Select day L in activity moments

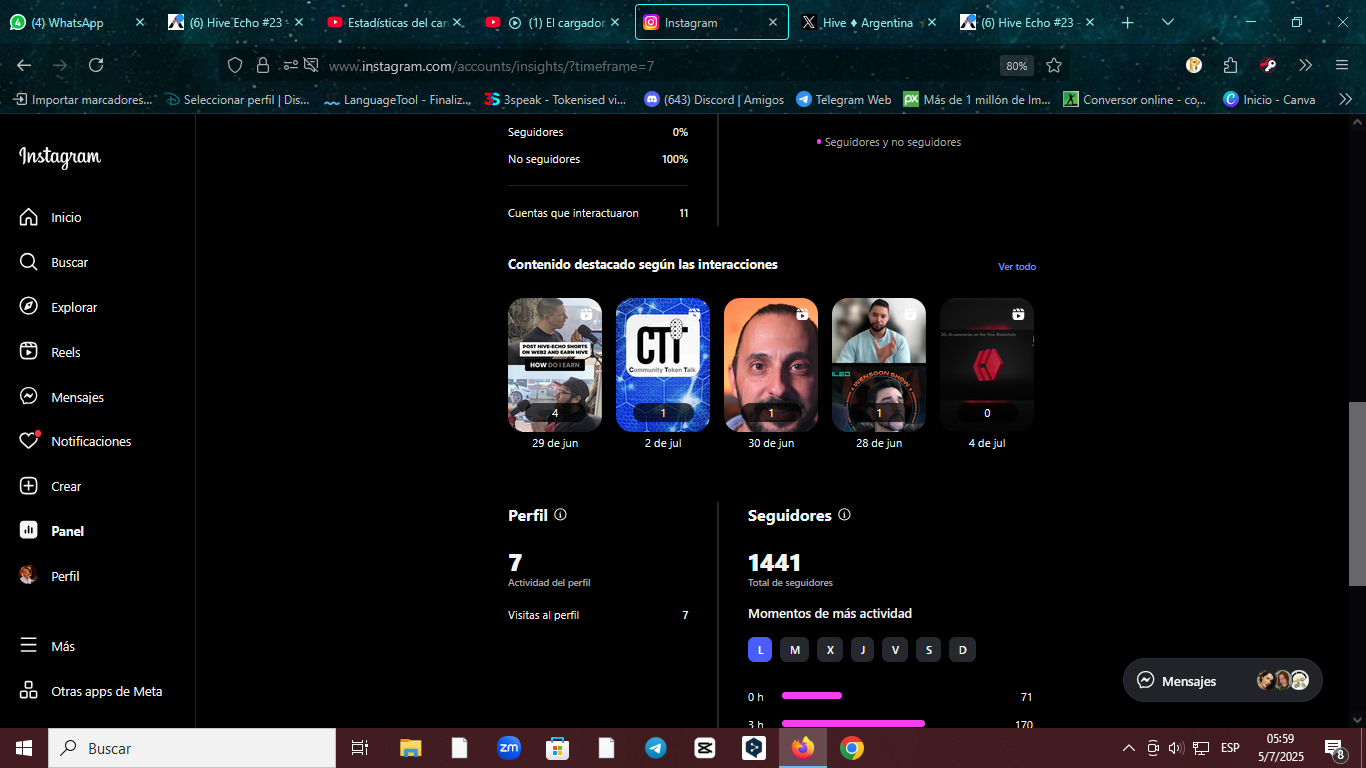tap(760, 650)
